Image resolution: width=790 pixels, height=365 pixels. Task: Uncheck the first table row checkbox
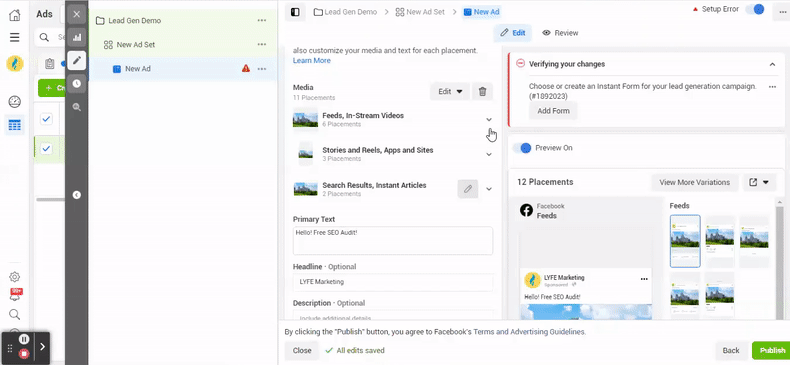(46, 119)
